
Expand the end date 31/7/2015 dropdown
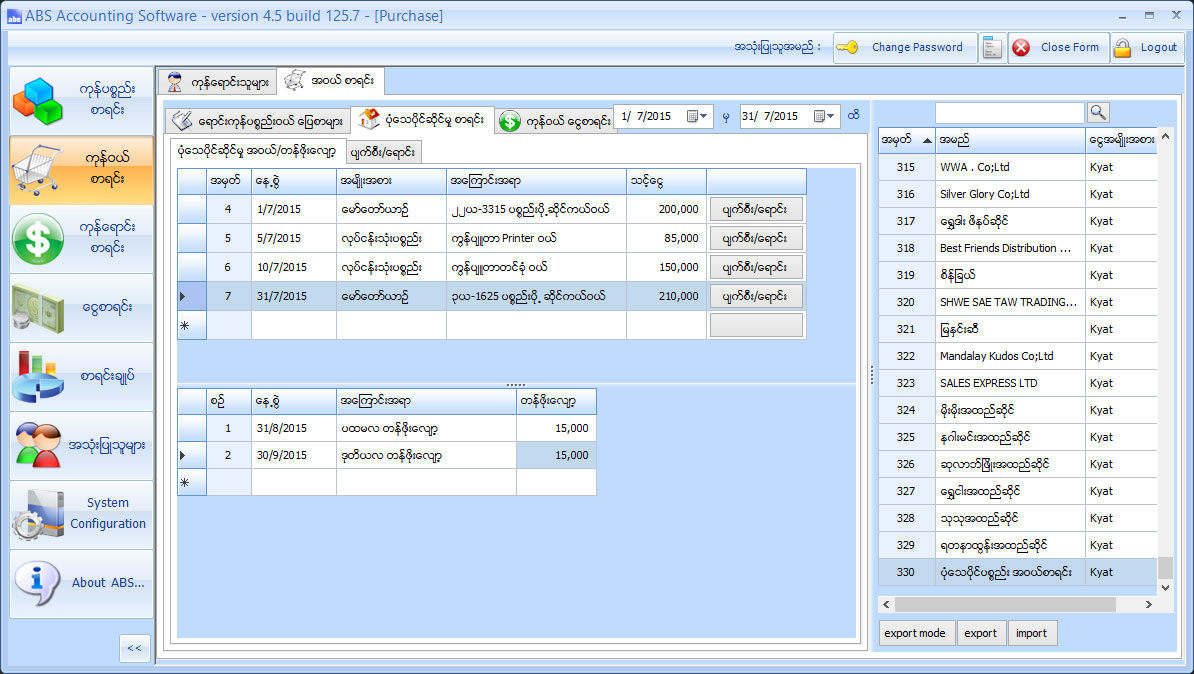point(831,117)
